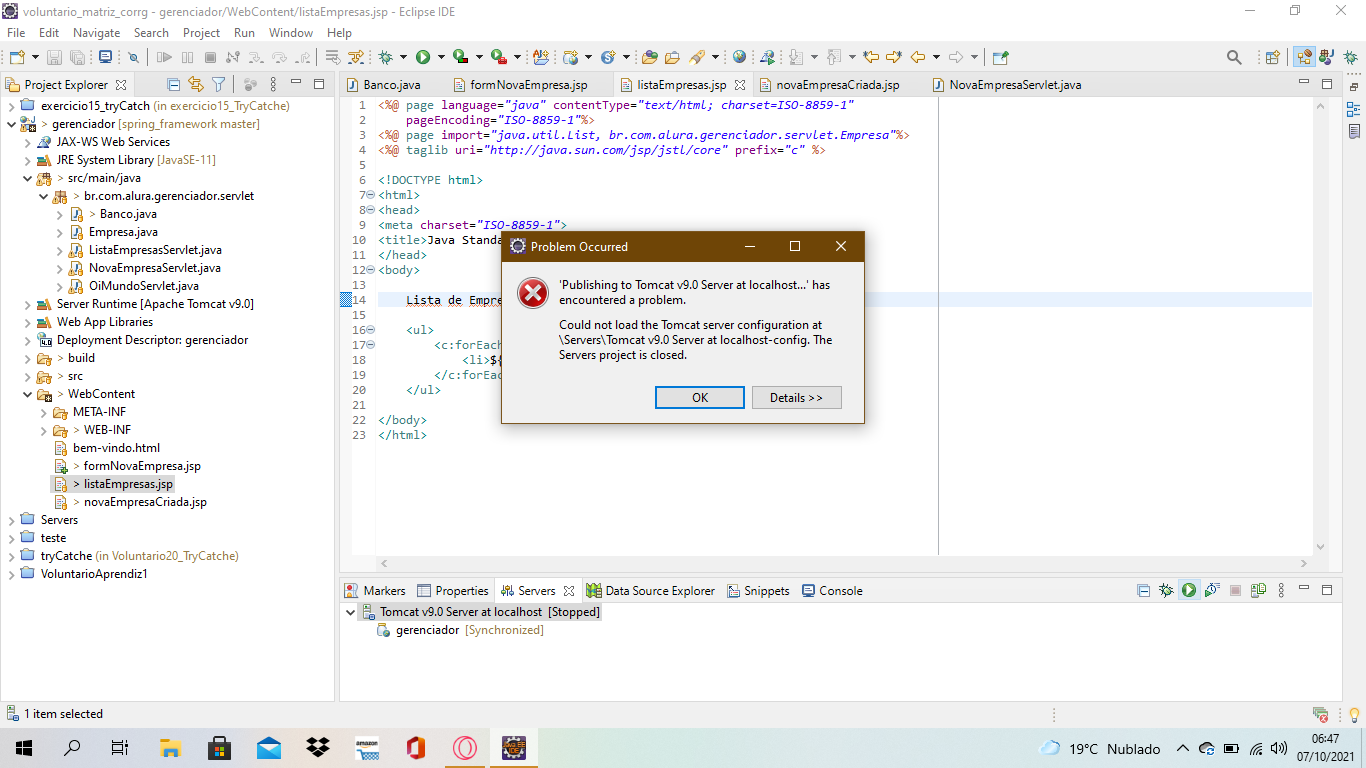The image size is (1366, 768).
Task: Select Deployment Descriptor: gerenciador node
Action: (x=152, y=340)
